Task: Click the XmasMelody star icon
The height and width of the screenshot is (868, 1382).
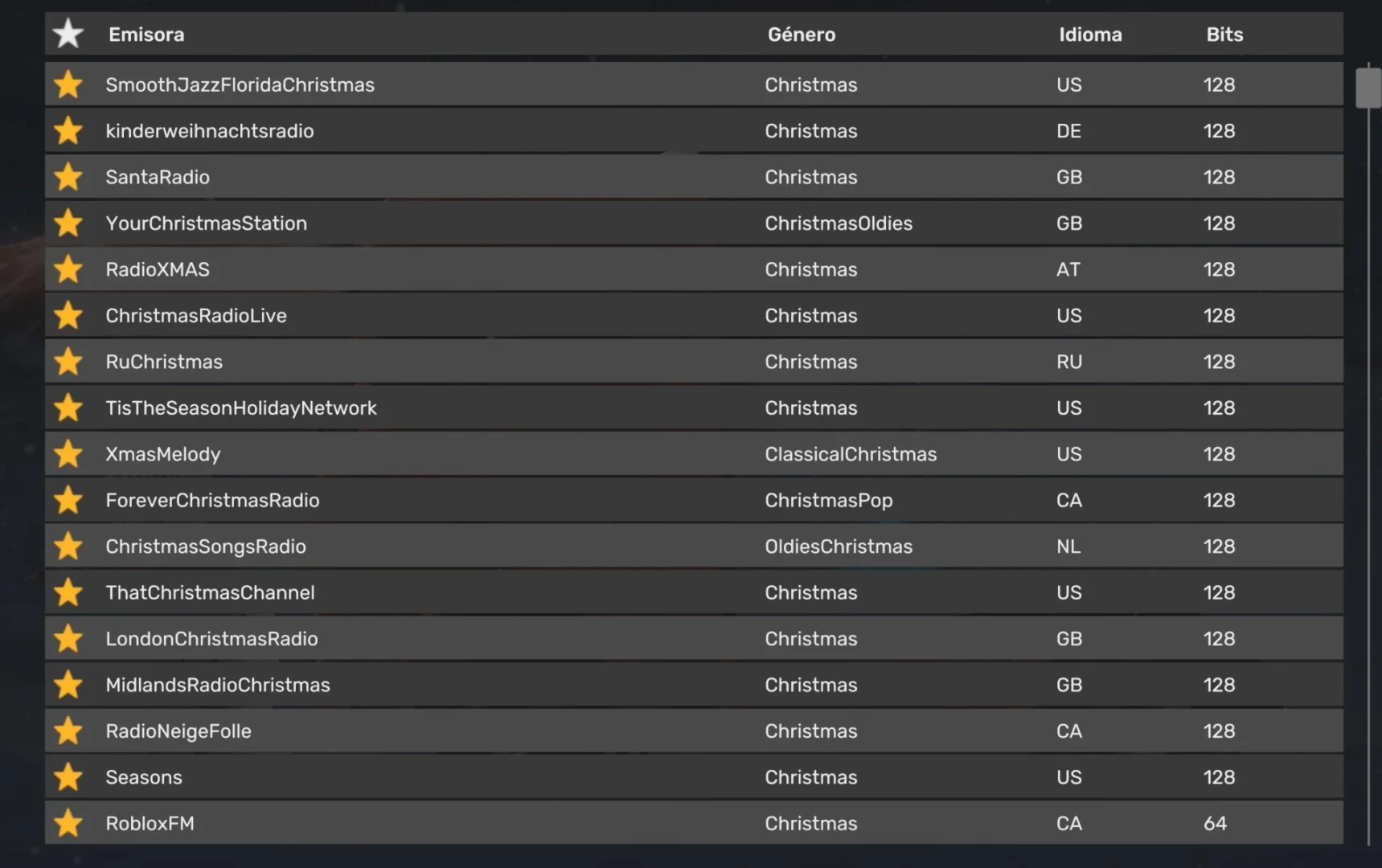Action: pos(68,454)
